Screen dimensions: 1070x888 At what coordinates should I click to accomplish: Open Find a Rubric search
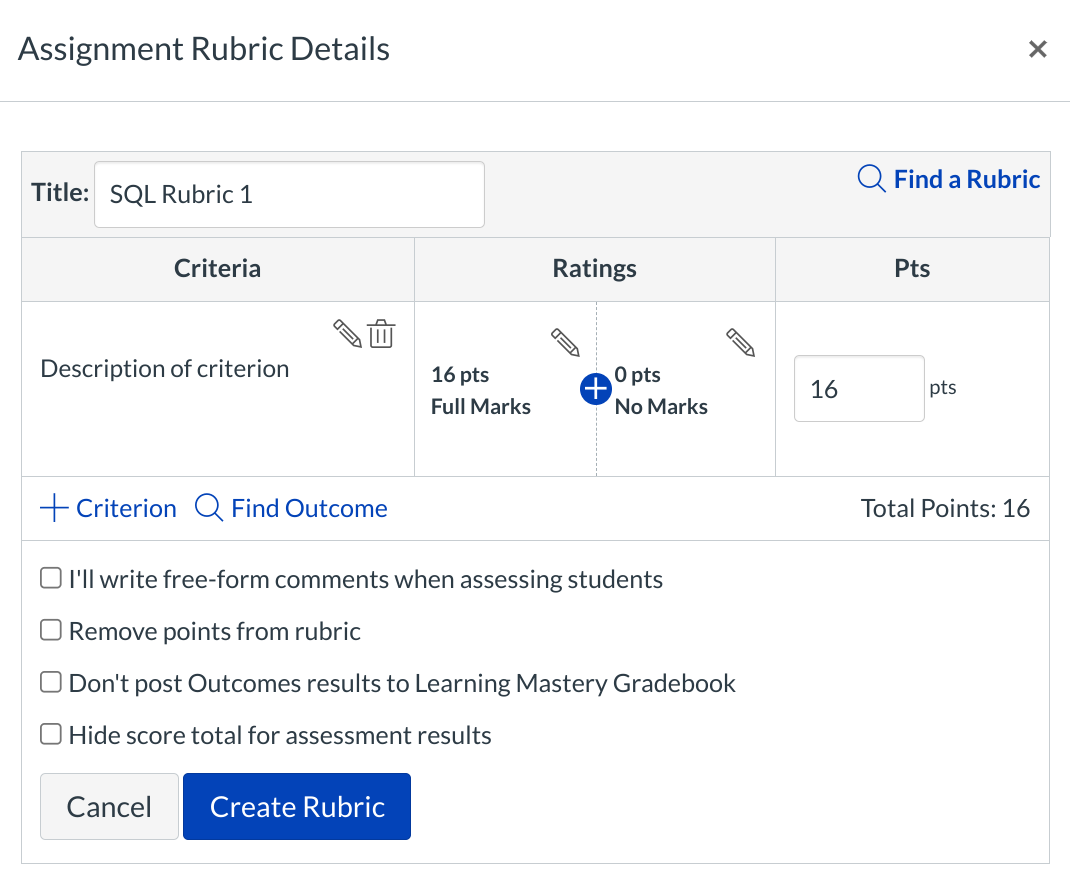point(949,180)
